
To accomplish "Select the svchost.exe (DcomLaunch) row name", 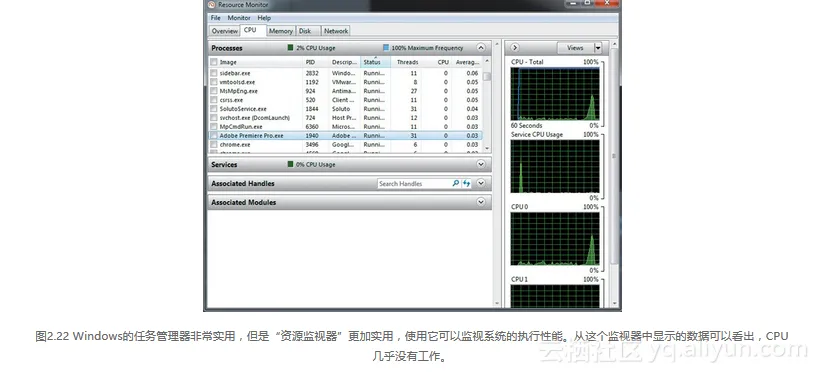I will [254, 118].
